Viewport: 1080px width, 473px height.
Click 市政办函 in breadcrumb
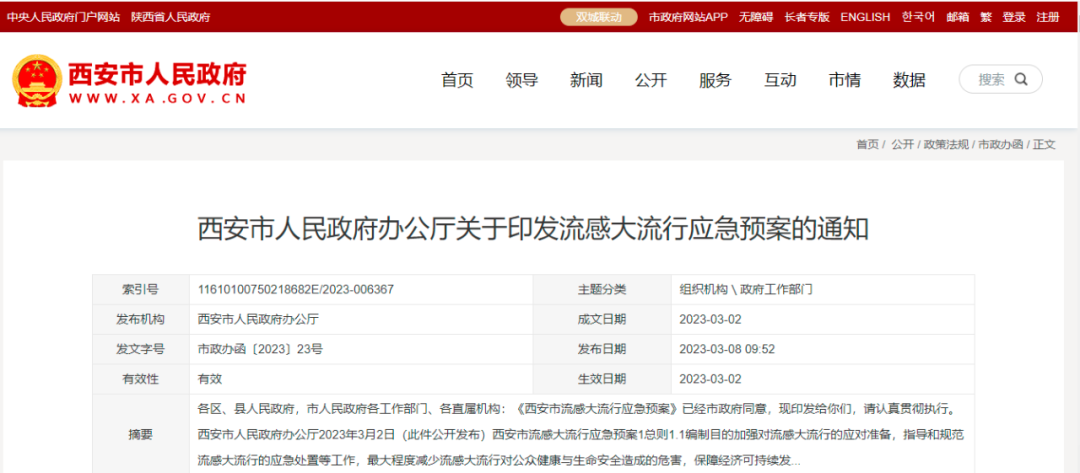tap(1001, 145)
